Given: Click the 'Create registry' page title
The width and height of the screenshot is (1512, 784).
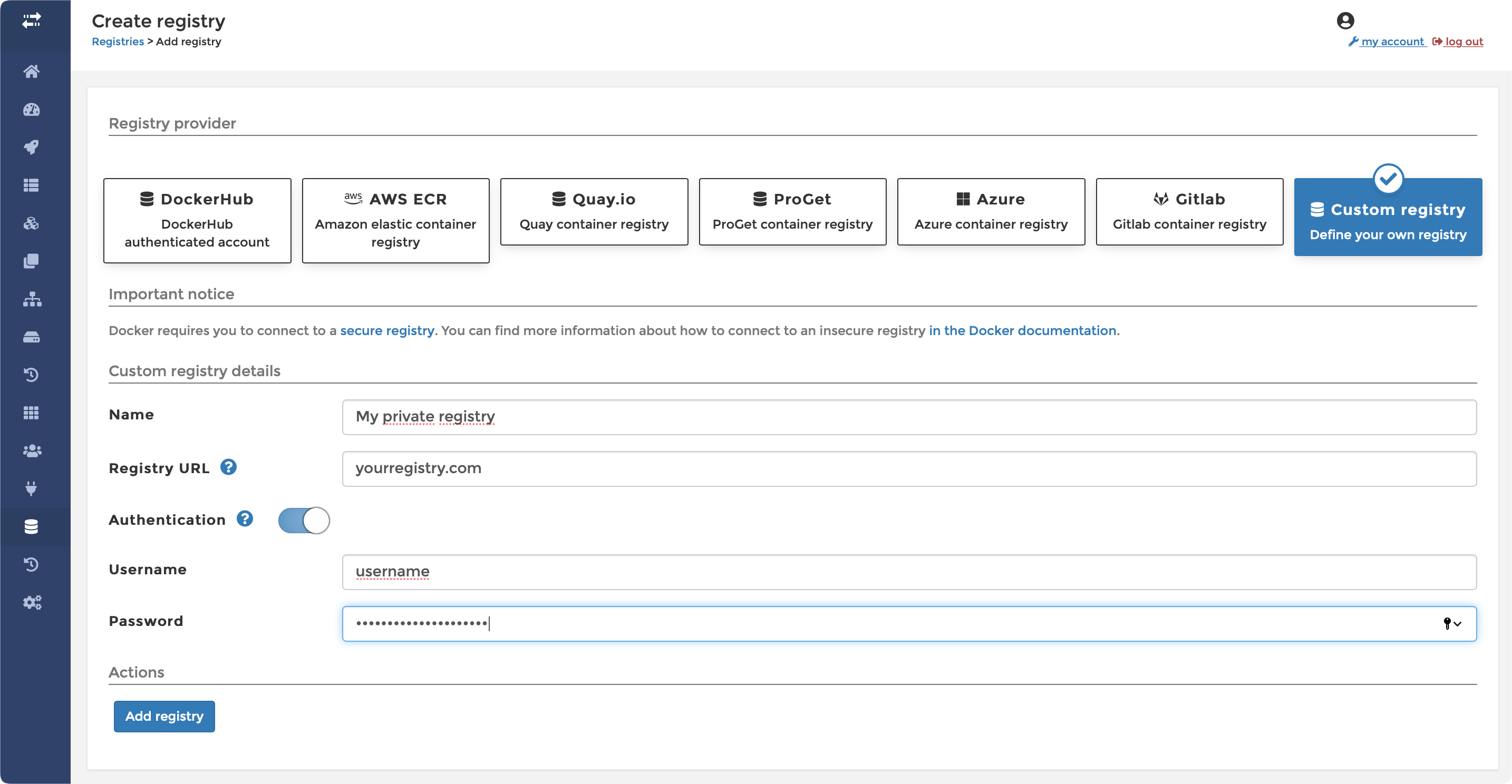Looking at the screenshot, I should [159, 21].
